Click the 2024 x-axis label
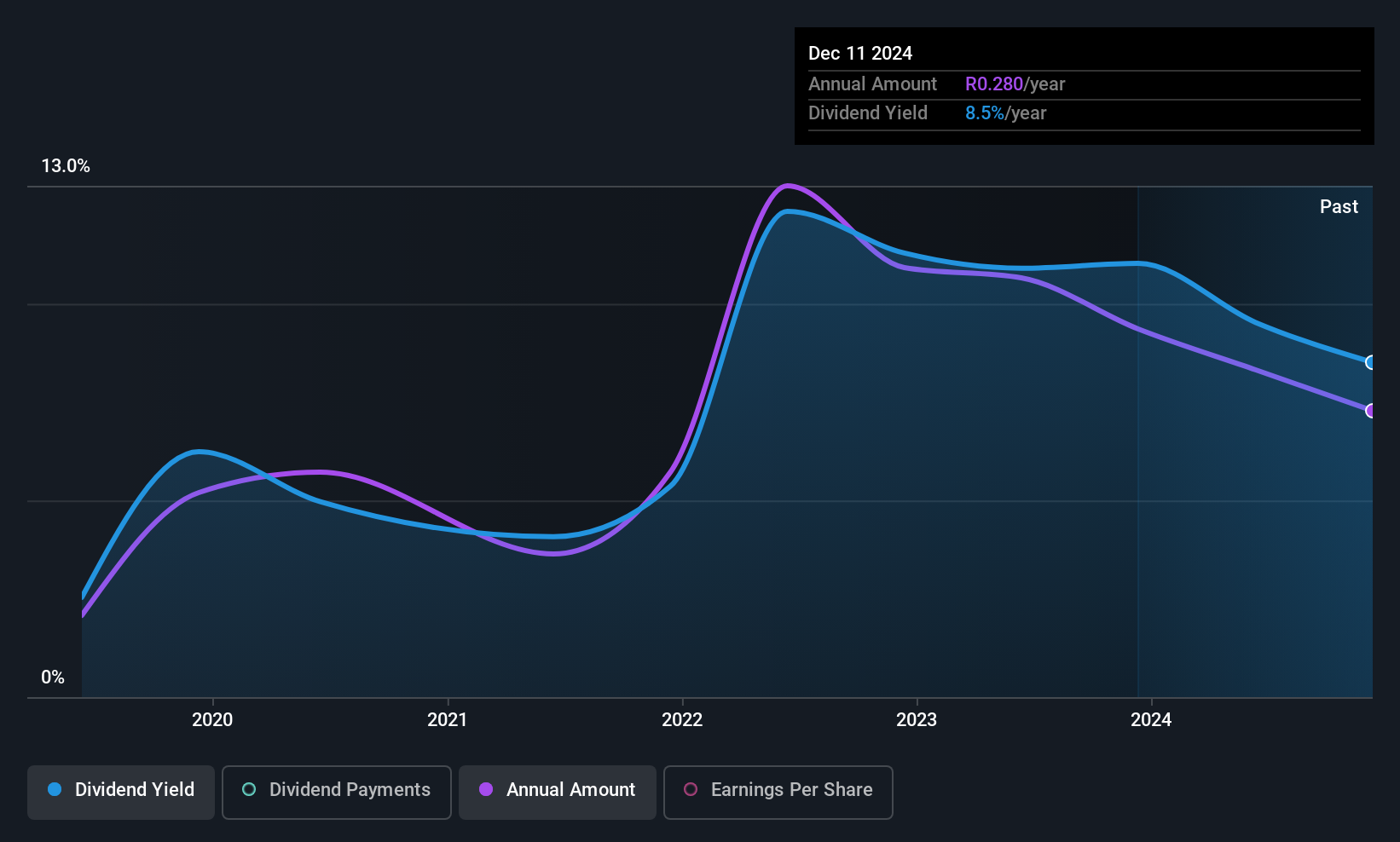Image resolution: width=1400 pixels, height=842 pixels. [x=1151, y=720]
